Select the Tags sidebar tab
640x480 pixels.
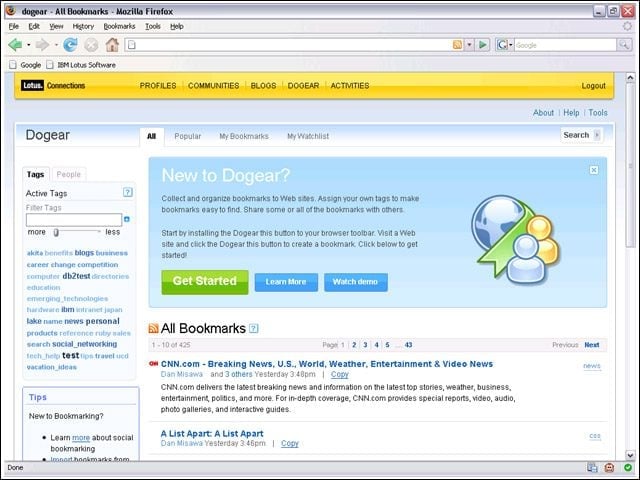pyautogui.click(x=36, y=174)
